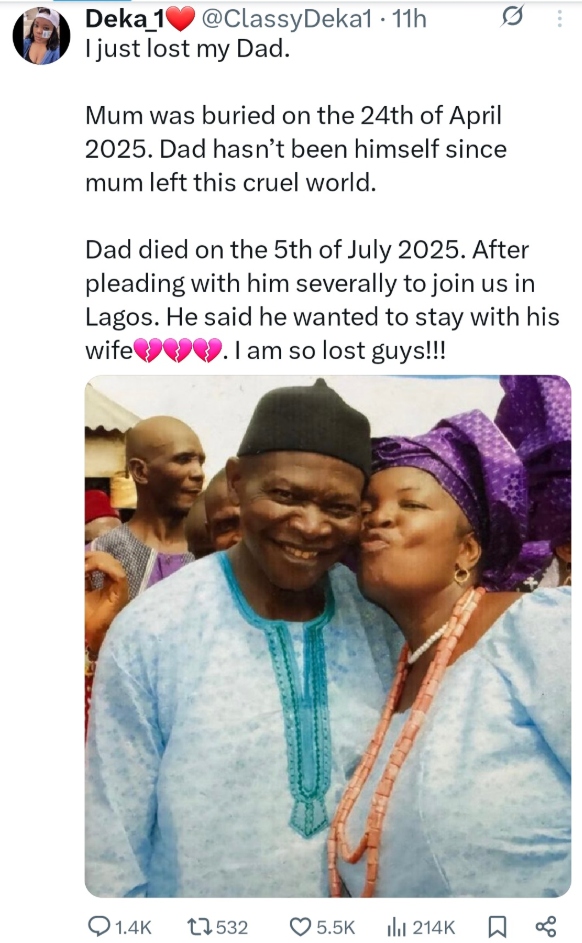Open the three-dot overflow menu
The width and height of the screenshot is (582, 943).
[561, 17]
